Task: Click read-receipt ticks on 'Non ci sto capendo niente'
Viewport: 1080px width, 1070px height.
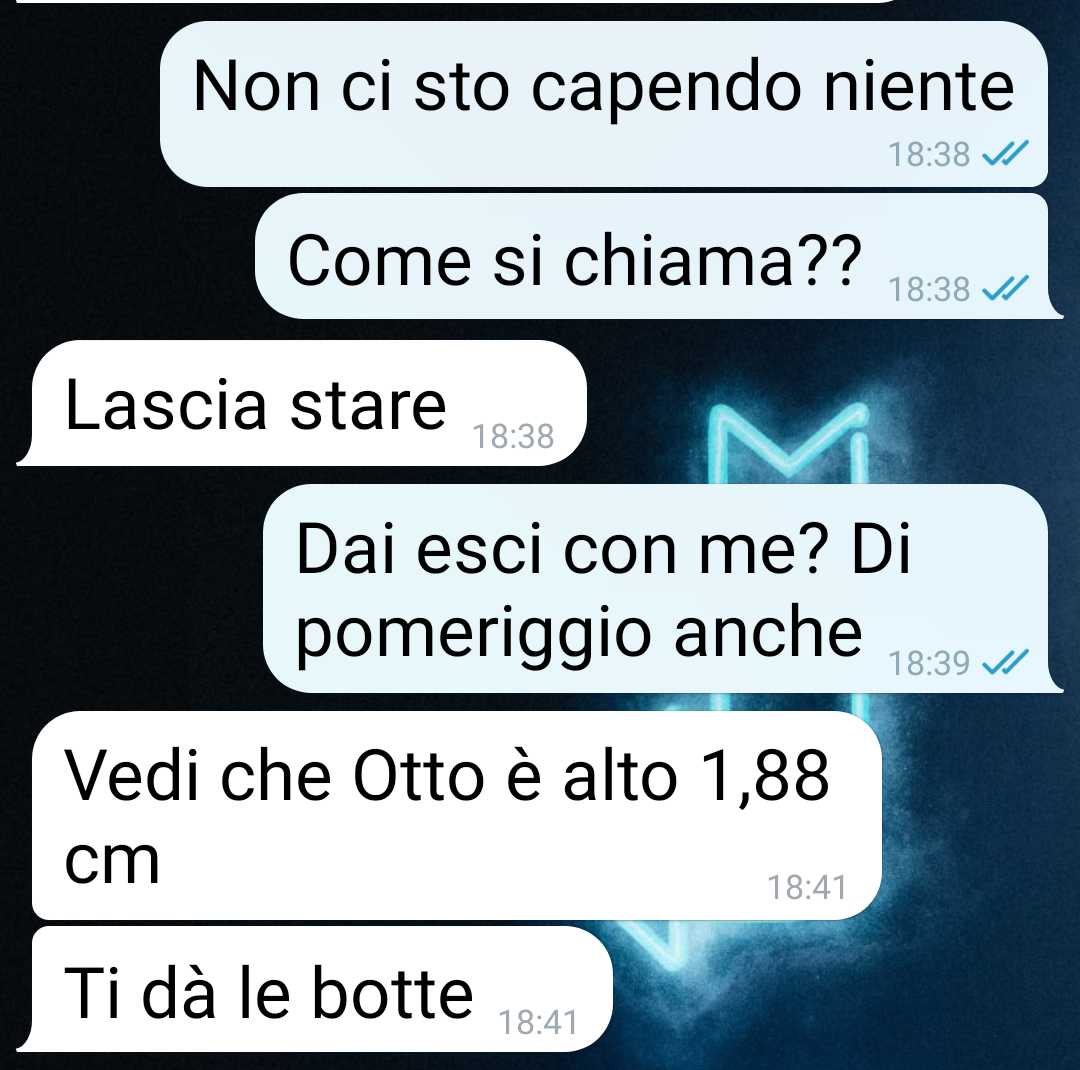Action: (1005, 153)
